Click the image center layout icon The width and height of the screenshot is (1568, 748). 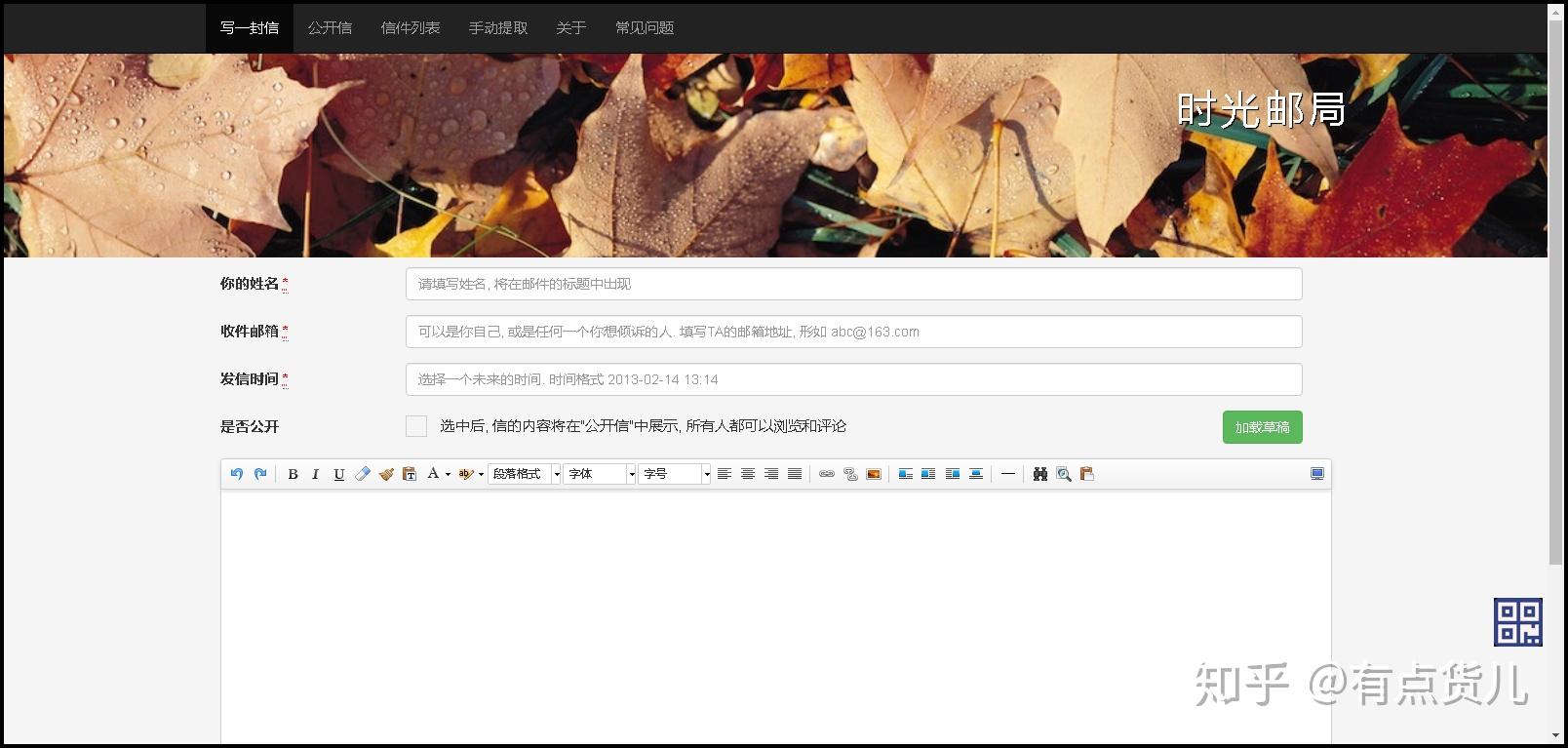pos(976,474)
